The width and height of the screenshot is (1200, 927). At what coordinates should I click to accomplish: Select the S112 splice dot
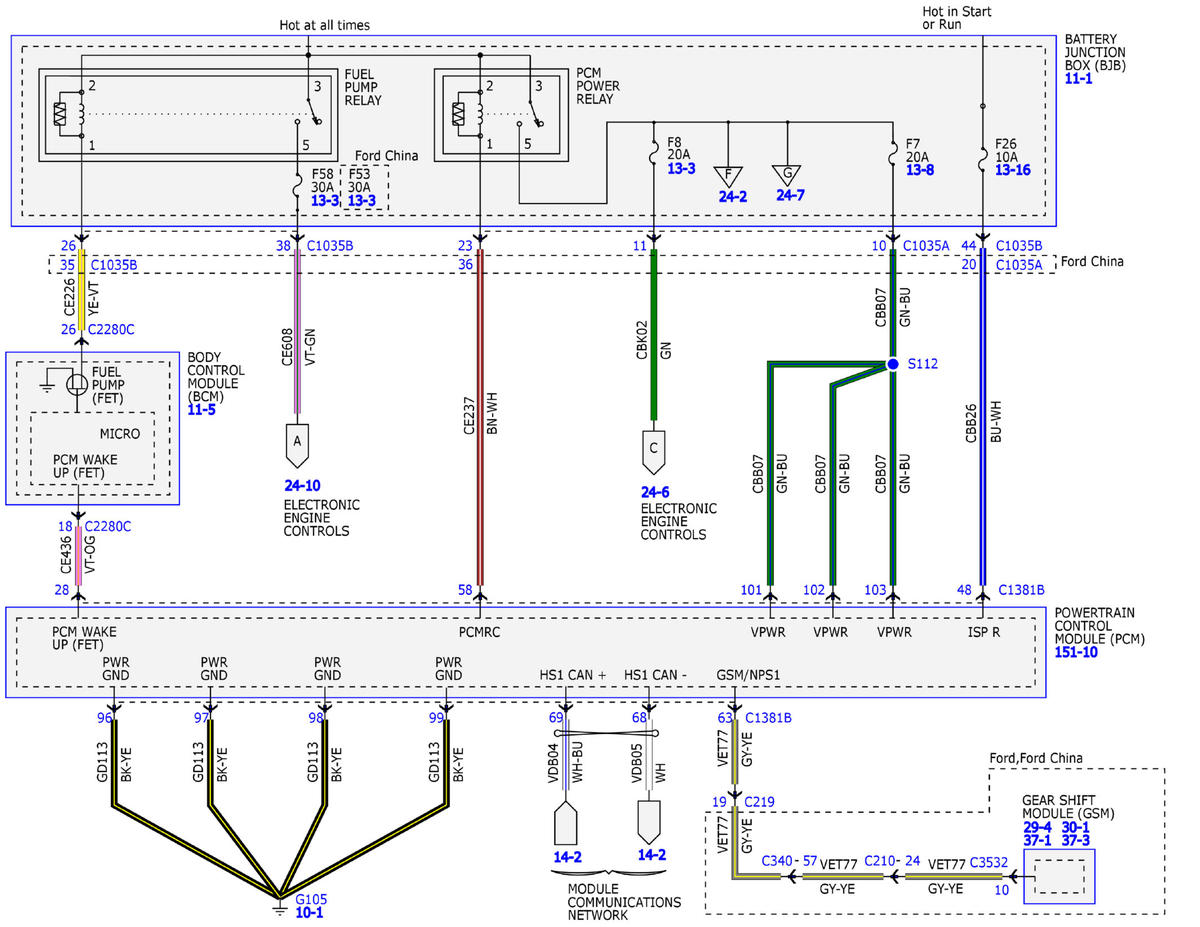click(x=892, y=364)
